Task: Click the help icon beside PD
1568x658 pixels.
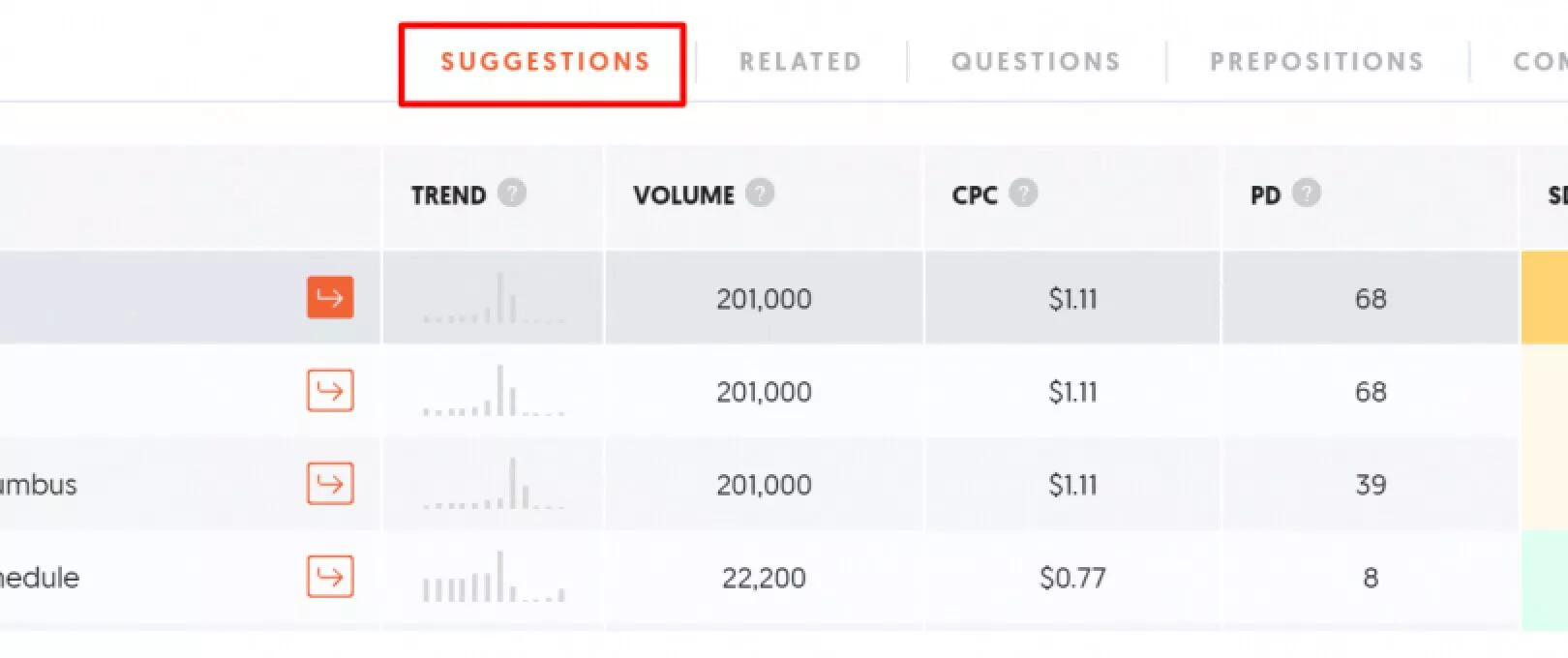Action: tap(1307, 194)
